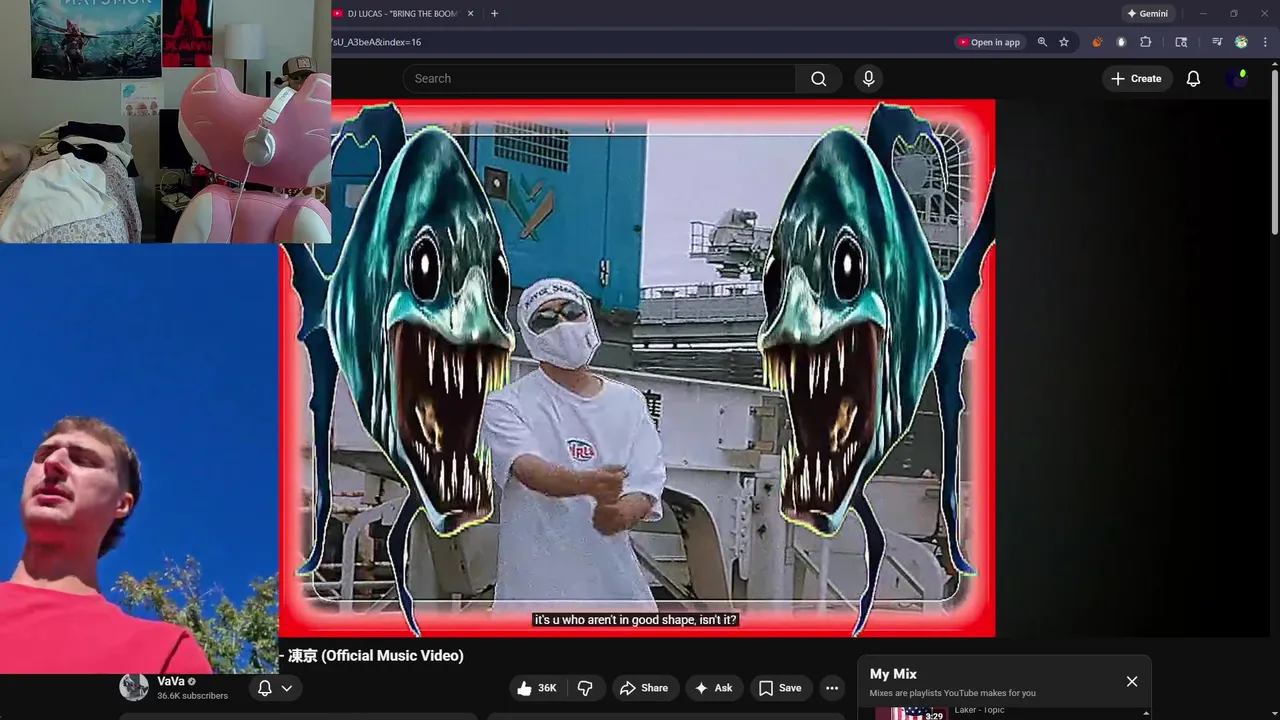Expand subscription notification bell dropdown
The width and height of the screenshot is (1280, 720).
point(275,688)
